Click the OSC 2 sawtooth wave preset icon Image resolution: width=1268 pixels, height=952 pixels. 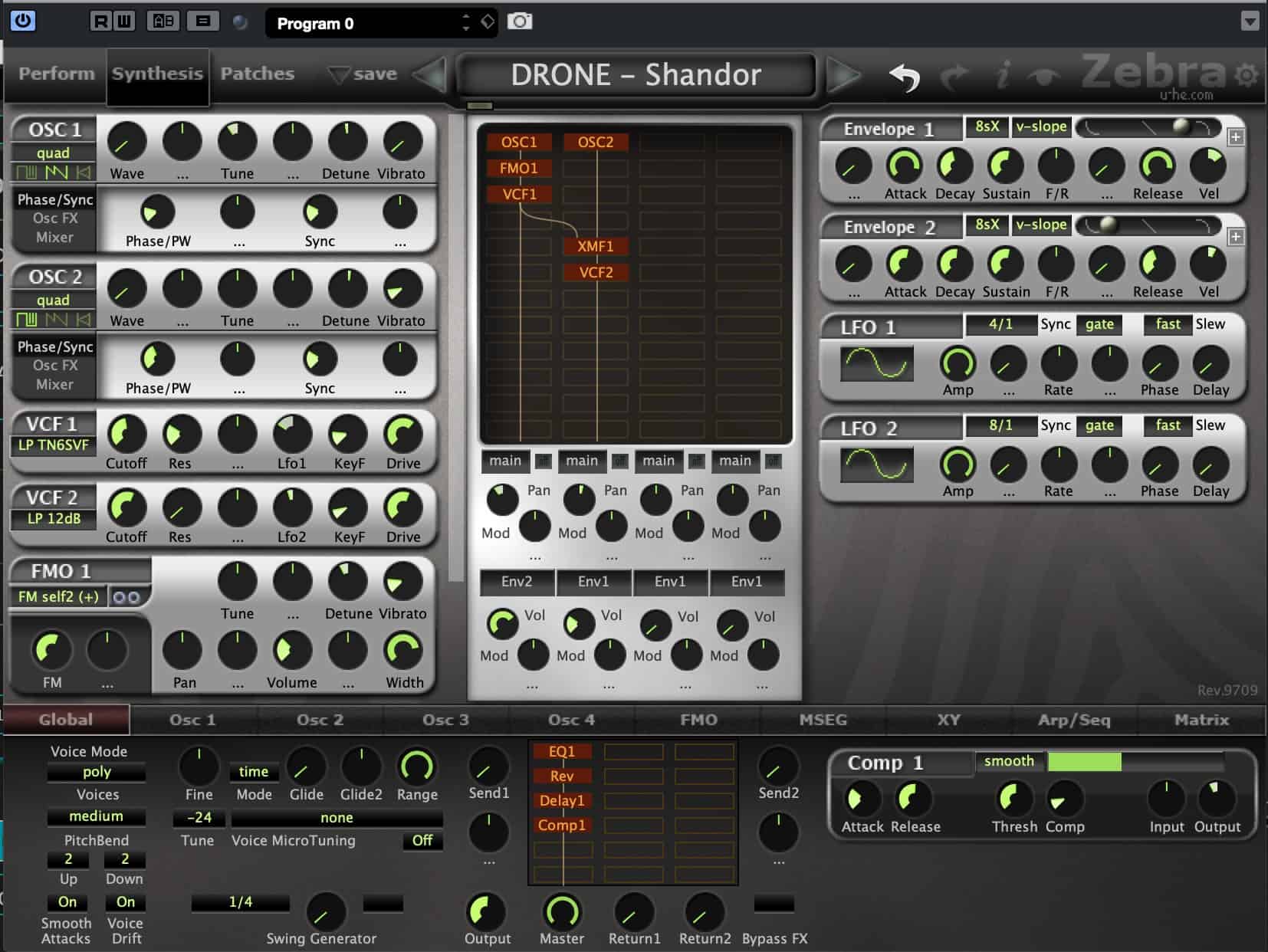click(x=56, y=319)
